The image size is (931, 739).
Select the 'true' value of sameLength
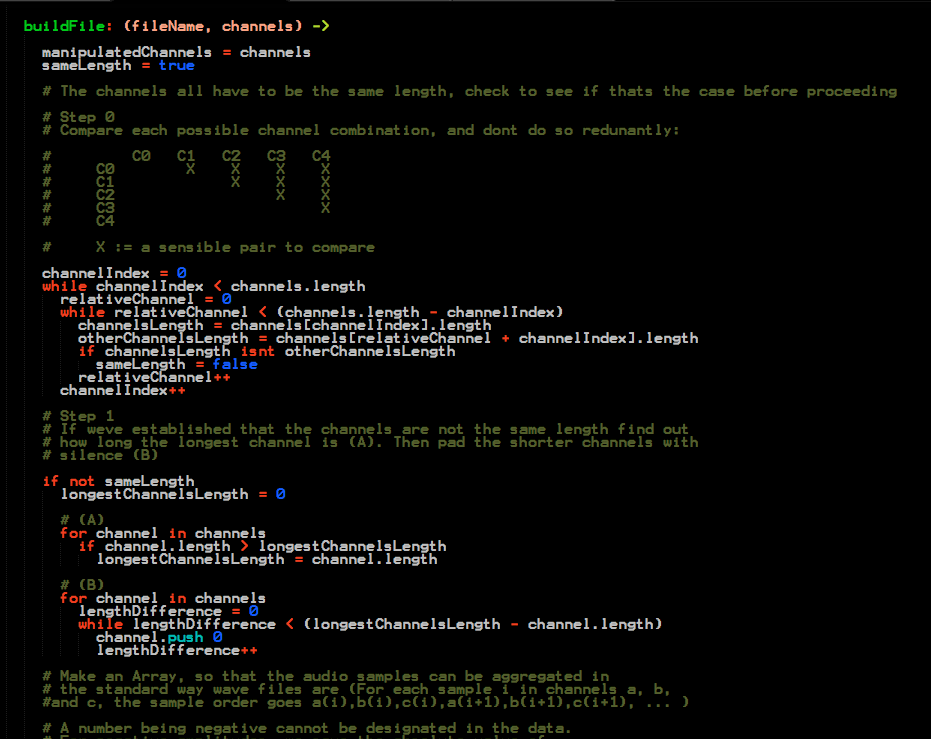176,65
